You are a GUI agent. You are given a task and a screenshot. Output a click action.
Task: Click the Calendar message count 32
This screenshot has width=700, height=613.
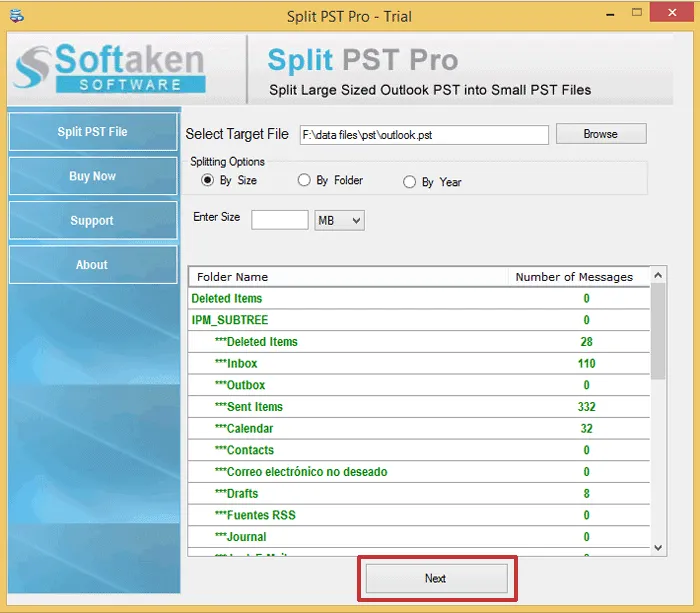[x=587, y=429]
